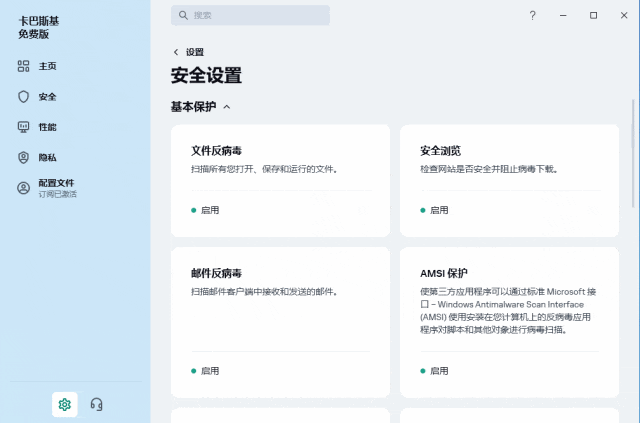
Task: Select the 隐私 menu label
Action: [x=47, y=158]
